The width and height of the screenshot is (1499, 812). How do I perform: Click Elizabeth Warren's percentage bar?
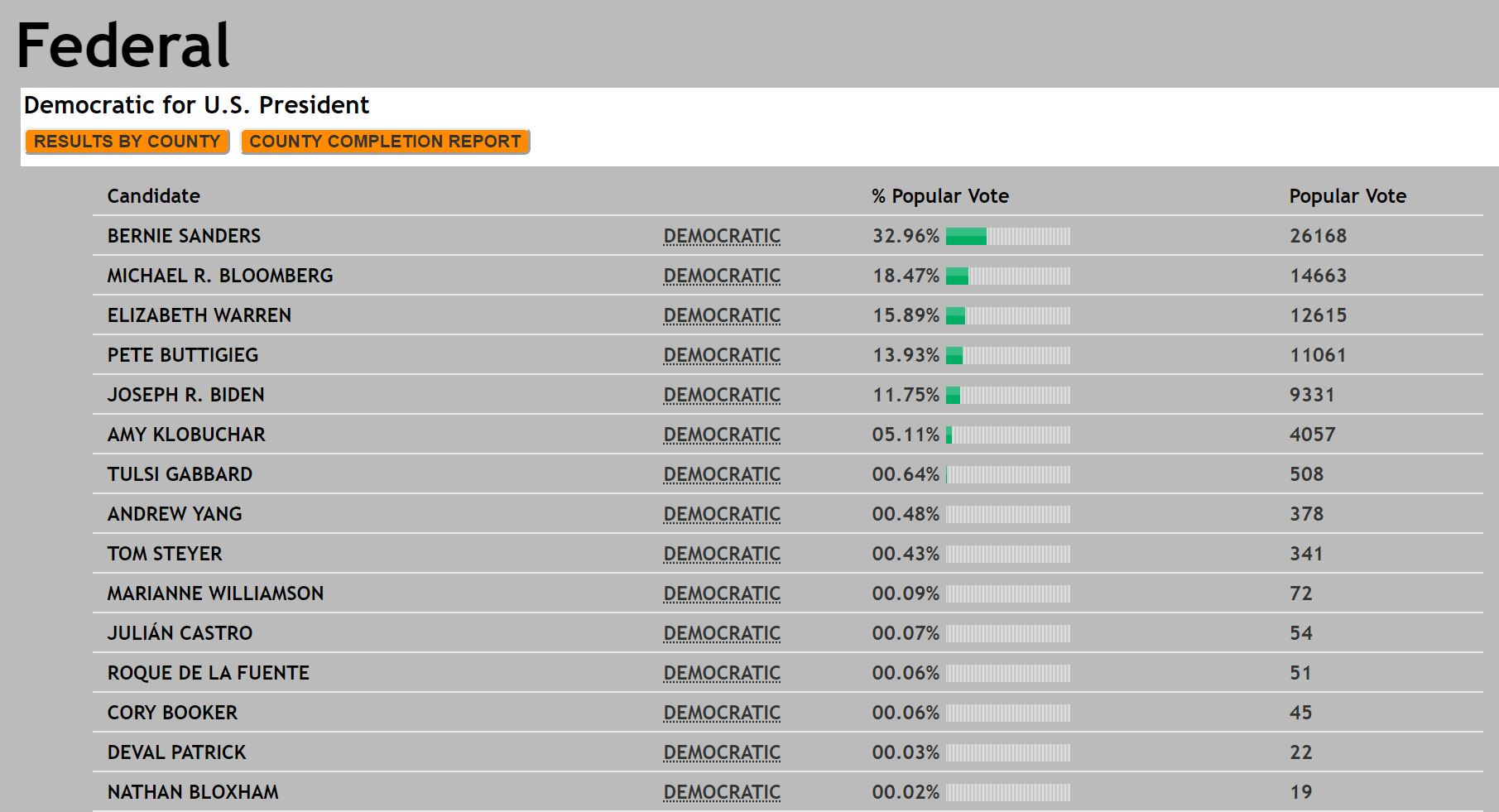click(x=1007, y=316)
